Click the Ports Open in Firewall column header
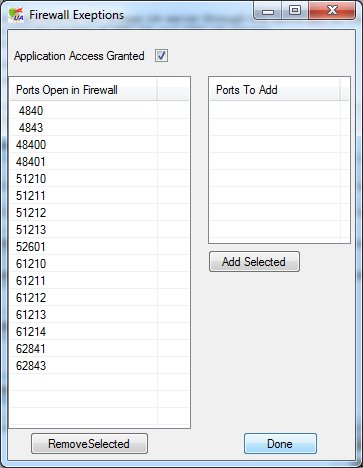The height and width of the screenshot is (468, 363). [84, 90]
